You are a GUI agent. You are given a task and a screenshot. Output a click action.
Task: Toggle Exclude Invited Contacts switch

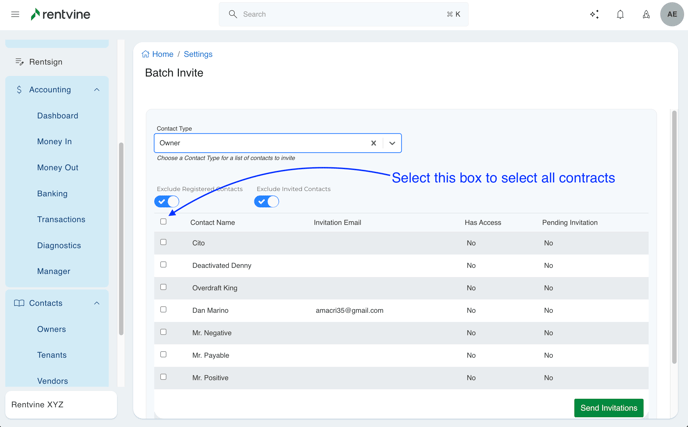coord(267,201)
